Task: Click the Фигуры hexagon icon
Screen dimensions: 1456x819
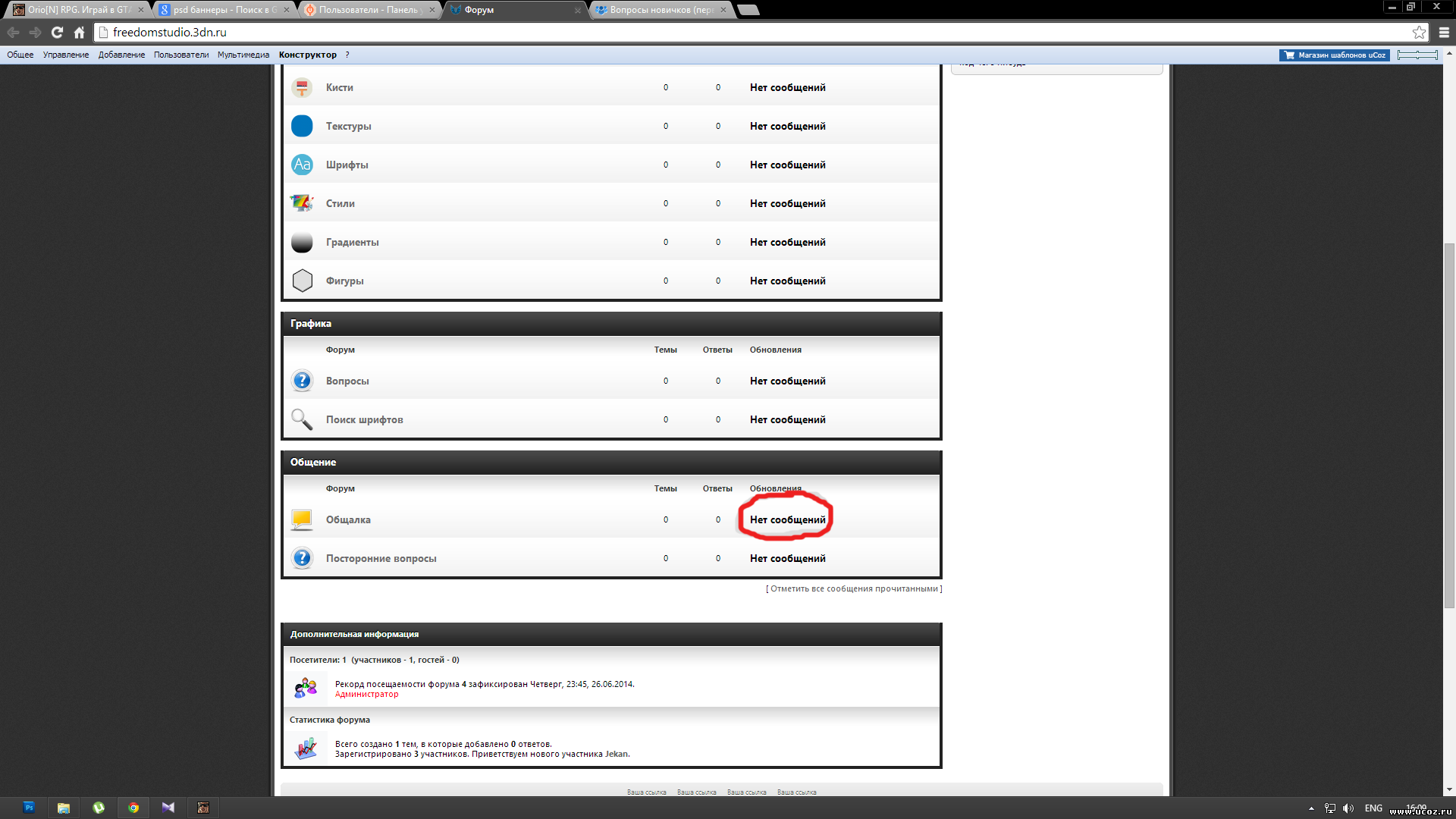Action: [x=302, y=281]
